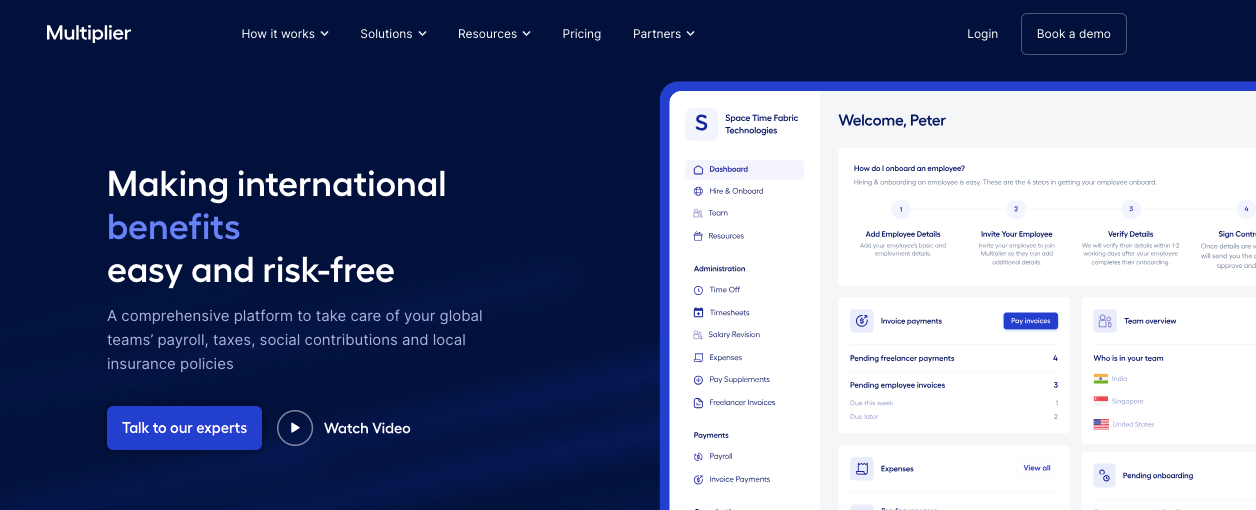Click the Team overview card icon
The image size is (1256, 510).
click(1105, 321)
